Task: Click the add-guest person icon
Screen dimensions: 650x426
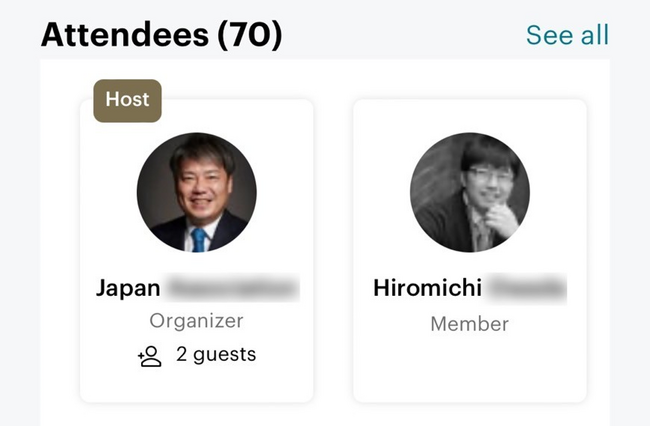Action: [150, 355]
